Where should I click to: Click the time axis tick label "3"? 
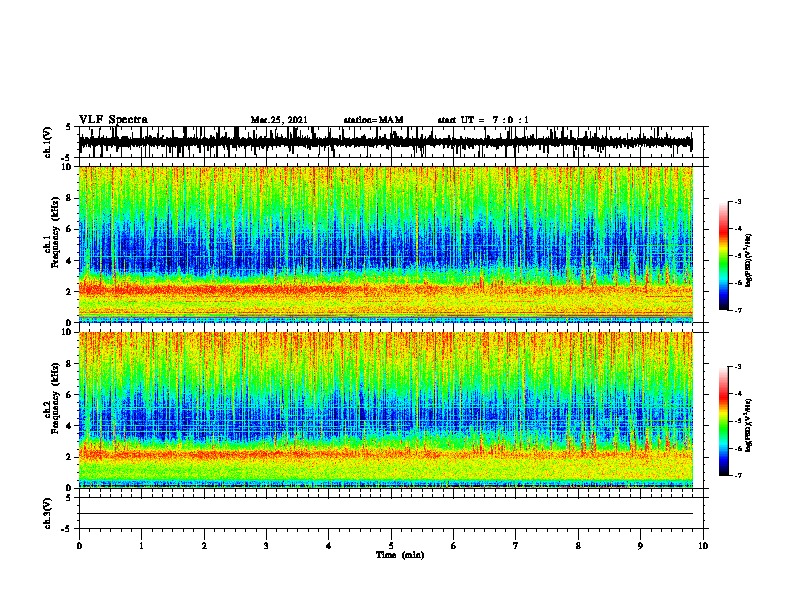(x=266, y=545)
